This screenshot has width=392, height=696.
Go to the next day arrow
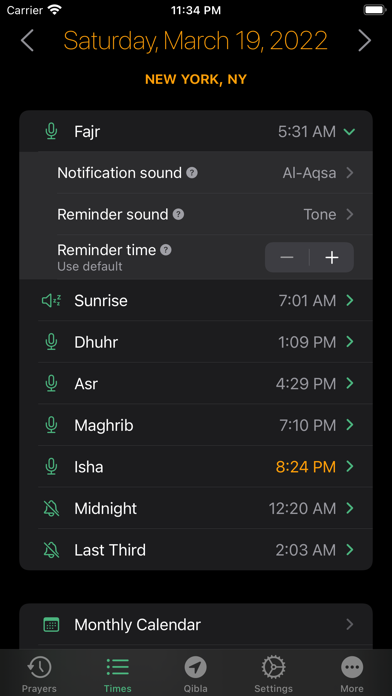365,40
